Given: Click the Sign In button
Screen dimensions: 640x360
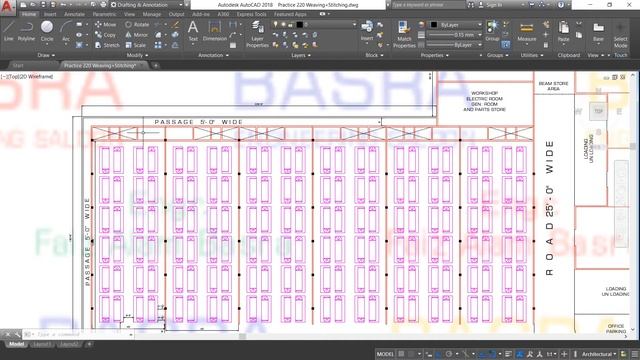Looking at the screenshot, I should click(490, 5).
